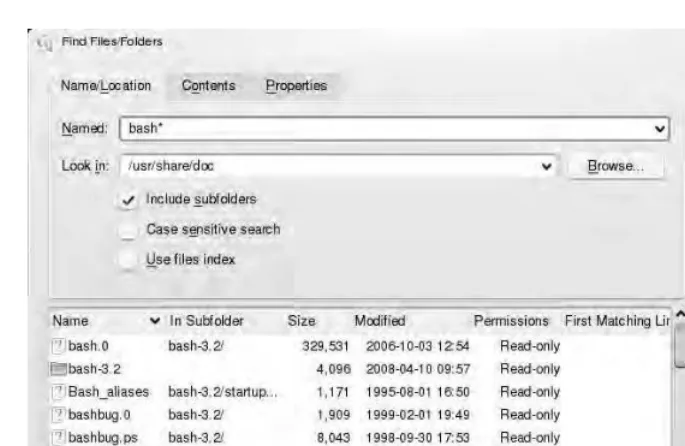
Task: Enable Case sensitive search checkbox
Action: coord(128,230)
